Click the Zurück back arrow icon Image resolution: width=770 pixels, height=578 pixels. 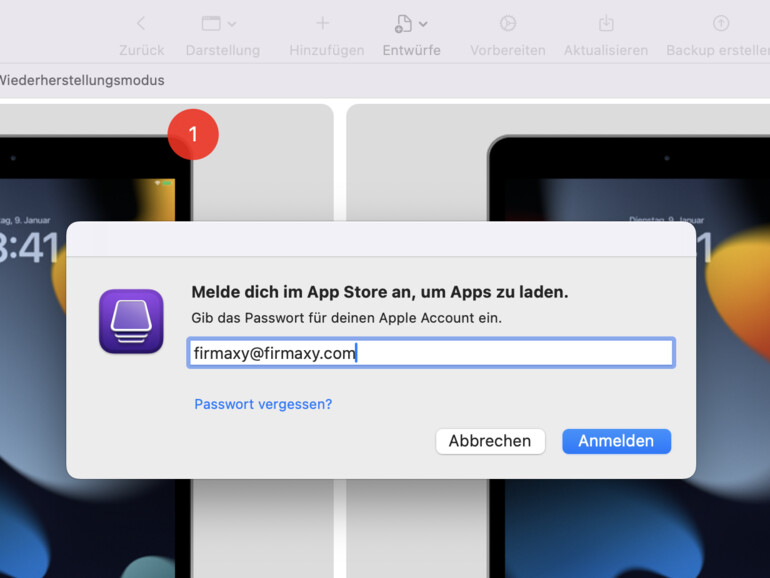(x=141, y=23)
